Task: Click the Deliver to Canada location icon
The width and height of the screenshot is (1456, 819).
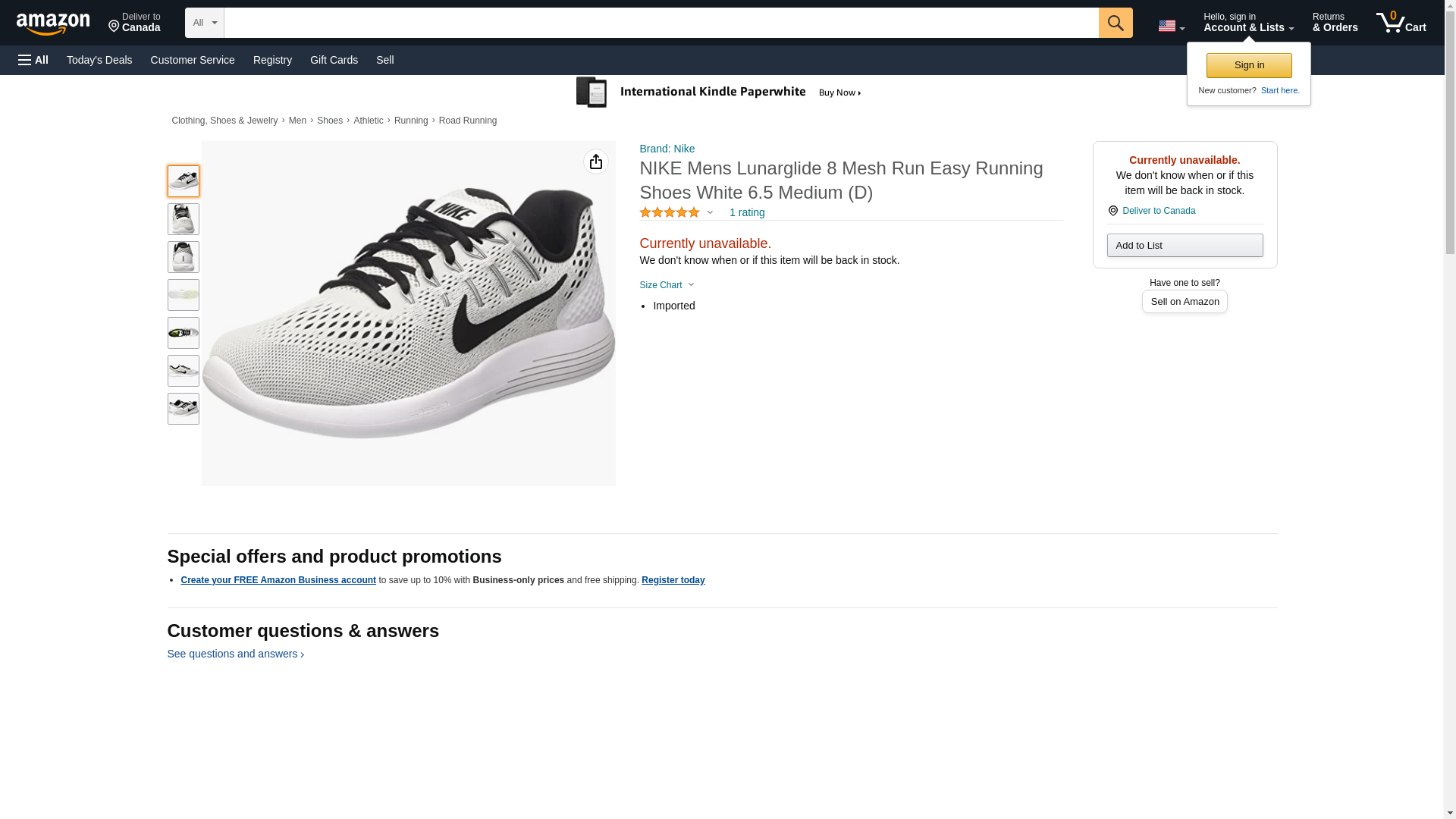Action: 1112,211
